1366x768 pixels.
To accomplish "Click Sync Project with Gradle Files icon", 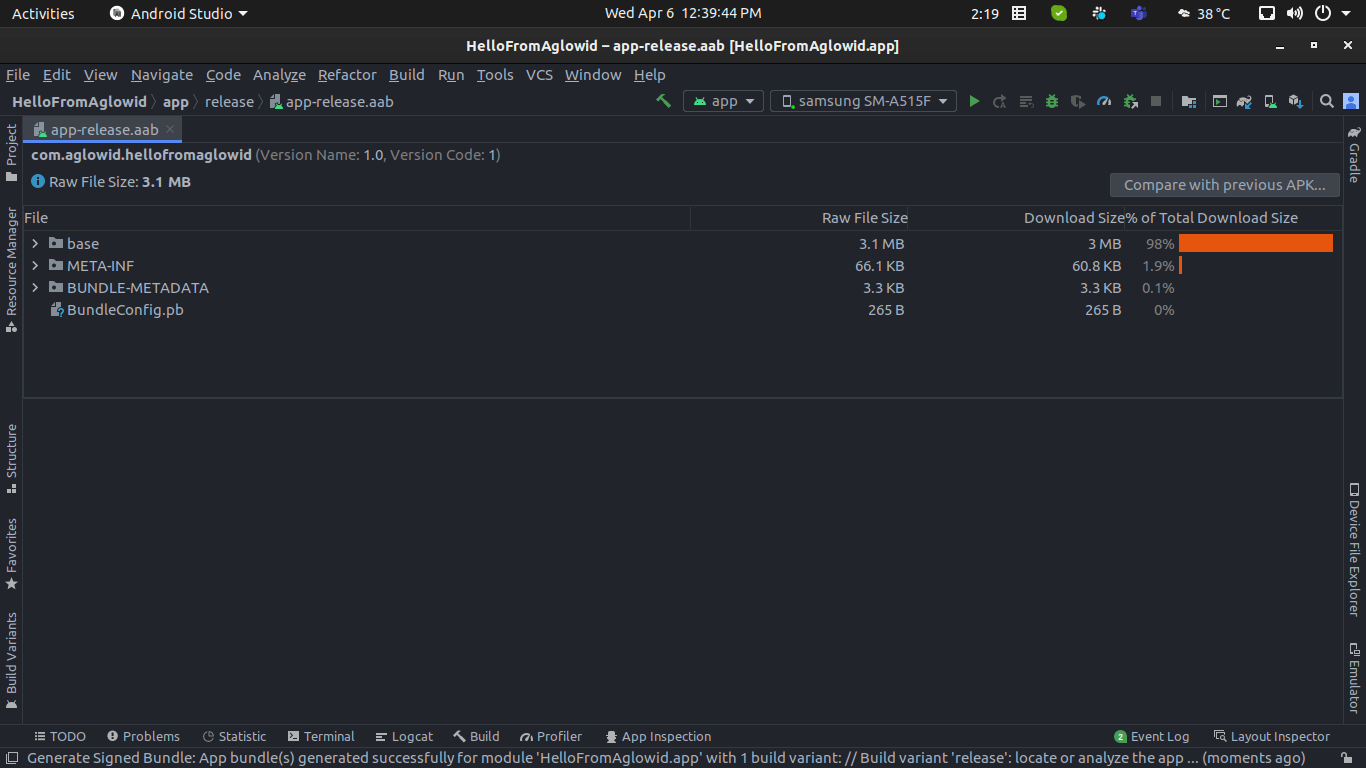I will [1245, 101].
